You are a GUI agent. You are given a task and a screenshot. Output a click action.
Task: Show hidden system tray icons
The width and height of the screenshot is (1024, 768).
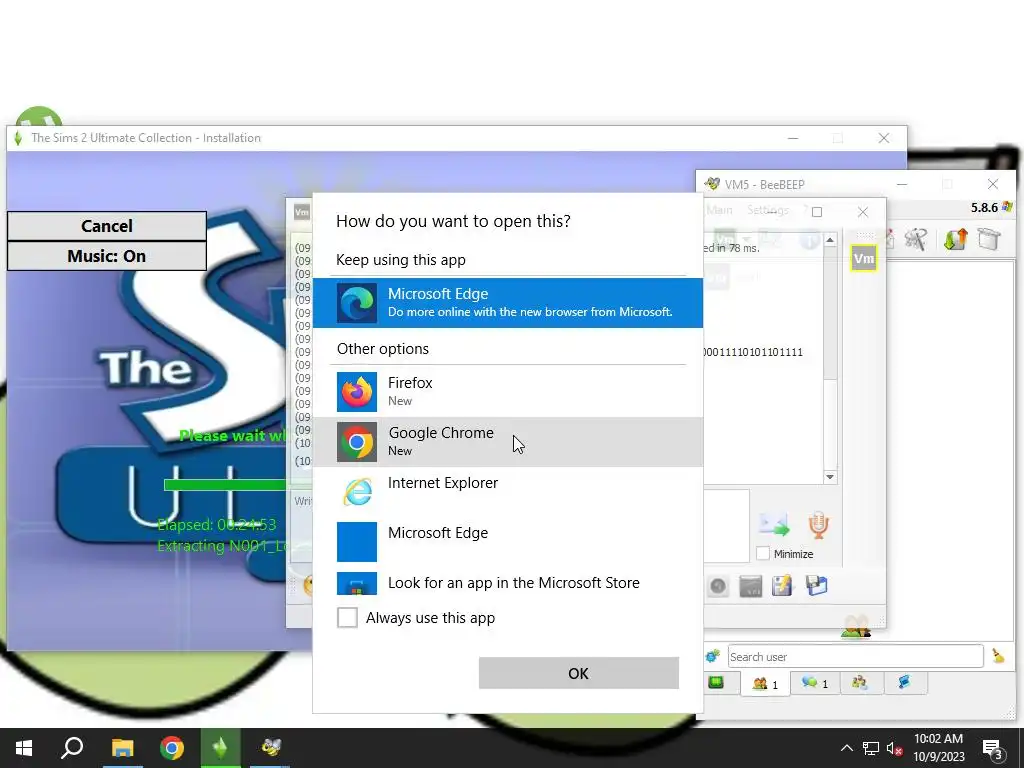click(x=846, y=748)
